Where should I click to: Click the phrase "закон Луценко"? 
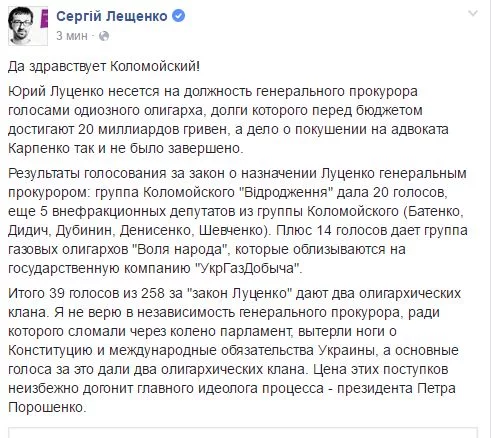(x=238, y=293)
